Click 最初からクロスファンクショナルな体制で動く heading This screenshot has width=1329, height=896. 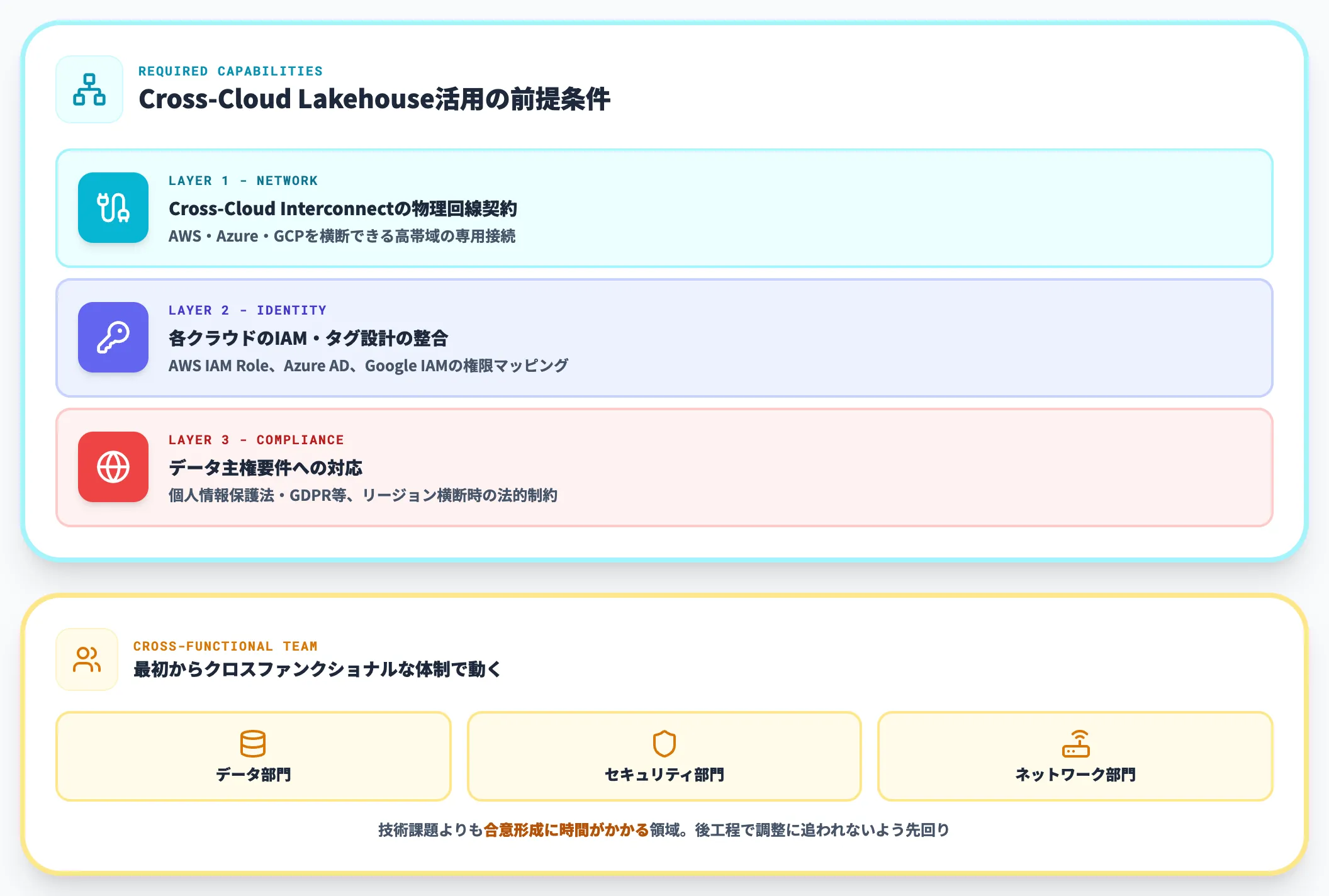click(x=317, y=669)
